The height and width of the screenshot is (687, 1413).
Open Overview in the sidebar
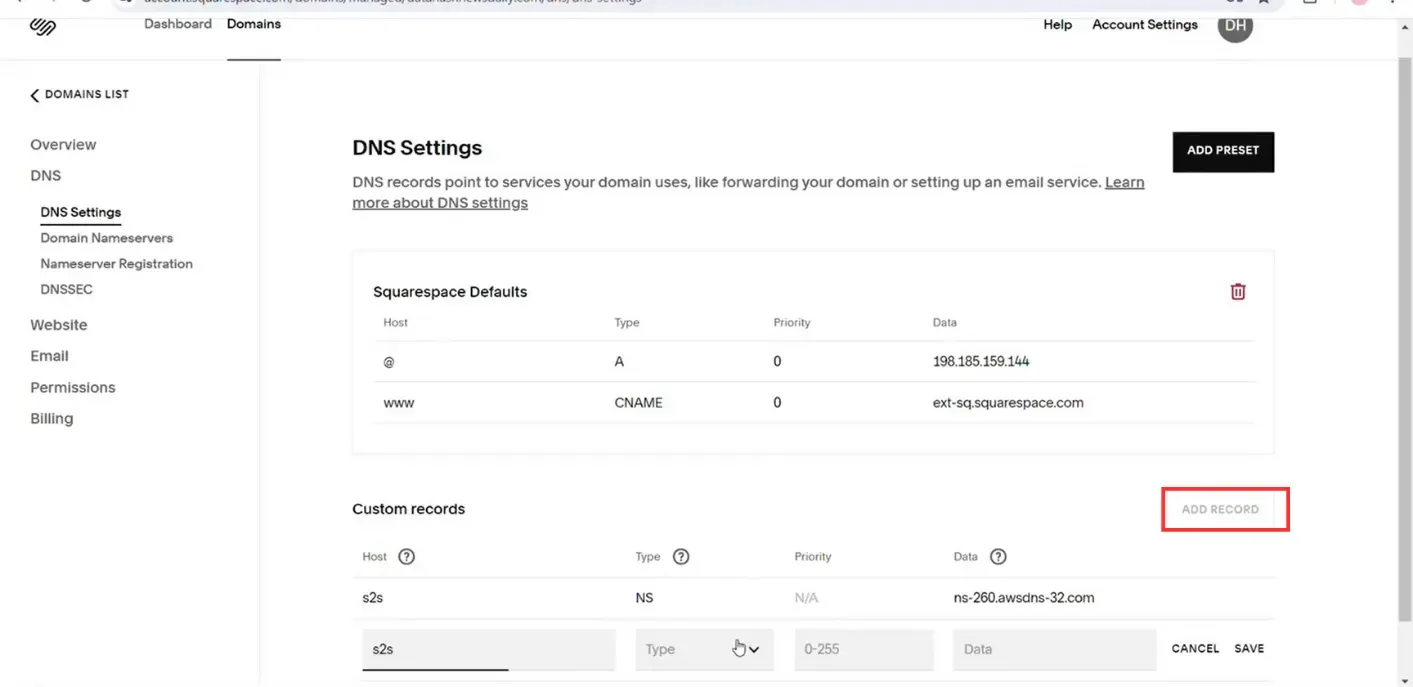coord(63,145)
